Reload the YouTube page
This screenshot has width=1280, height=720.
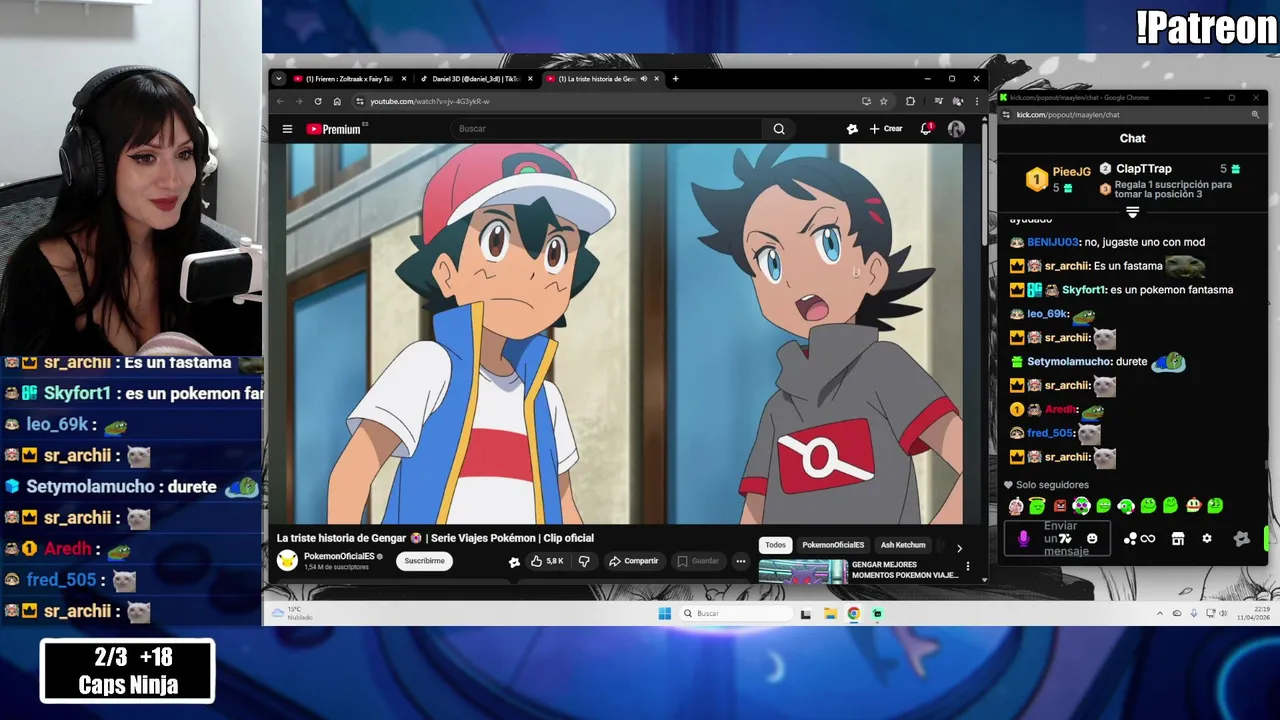(x=318, y=101)
